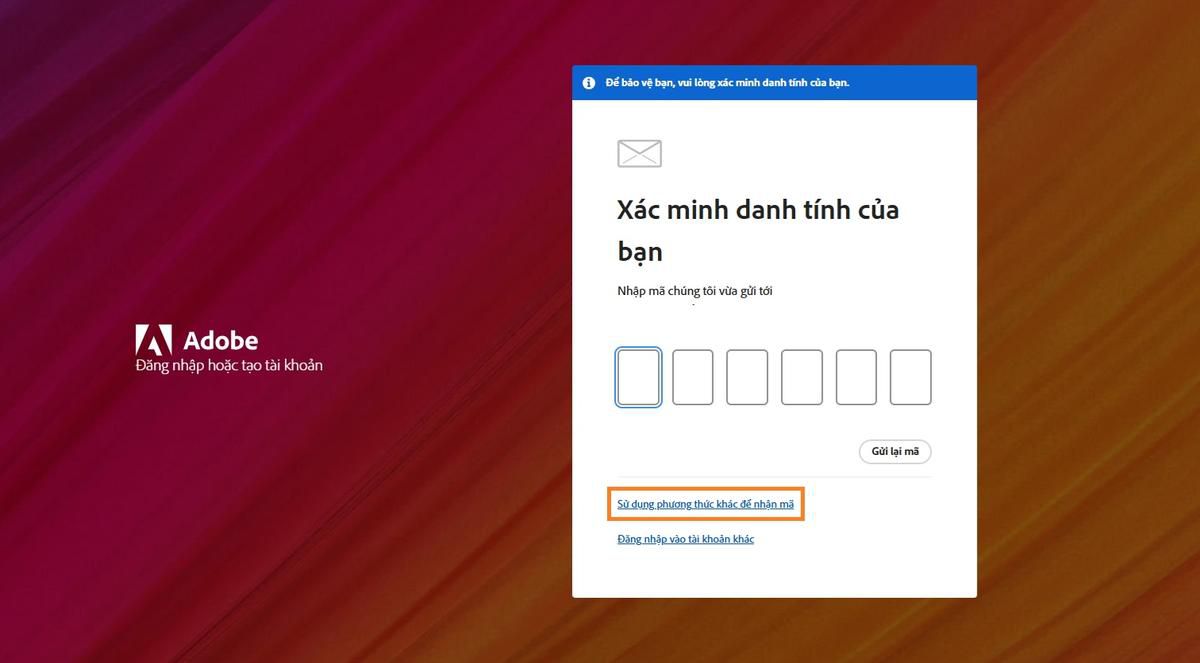Screen dimensions: 1200x663
Task: Click the 'Xác minh danh tính của bạn' heading
Action: [x=758, y=230]
